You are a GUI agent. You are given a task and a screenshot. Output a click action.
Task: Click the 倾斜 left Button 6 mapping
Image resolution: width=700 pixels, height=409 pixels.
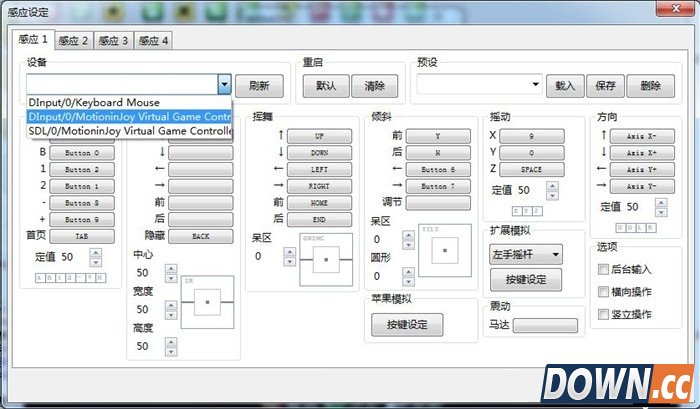(438, 170)
